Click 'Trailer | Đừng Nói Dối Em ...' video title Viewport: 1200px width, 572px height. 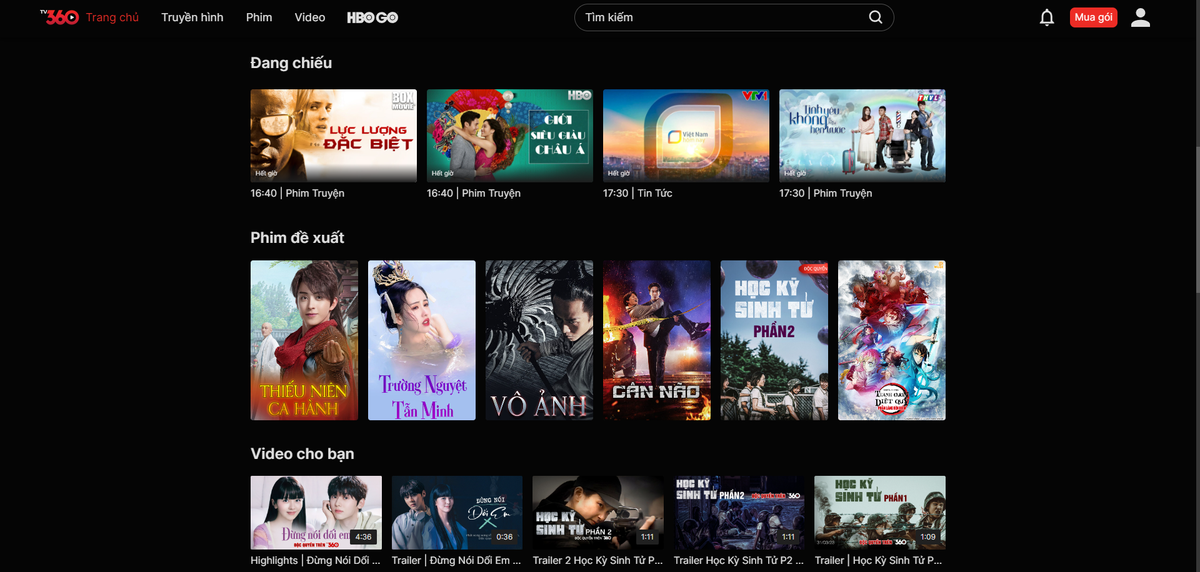456,561
